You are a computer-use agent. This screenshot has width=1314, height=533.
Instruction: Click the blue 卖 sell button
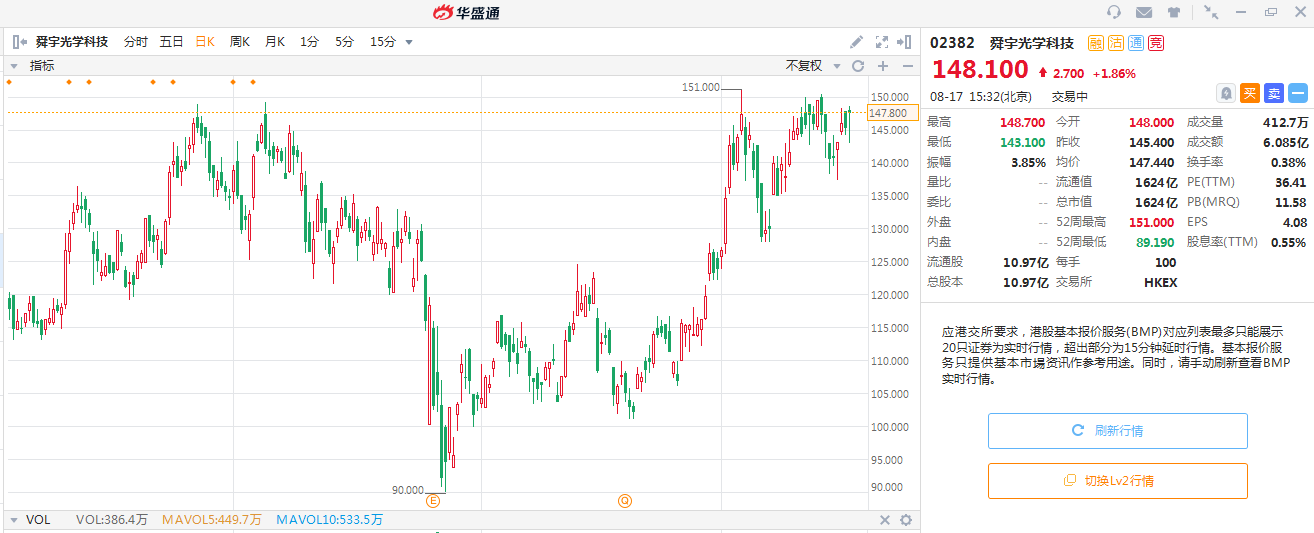1273,93
